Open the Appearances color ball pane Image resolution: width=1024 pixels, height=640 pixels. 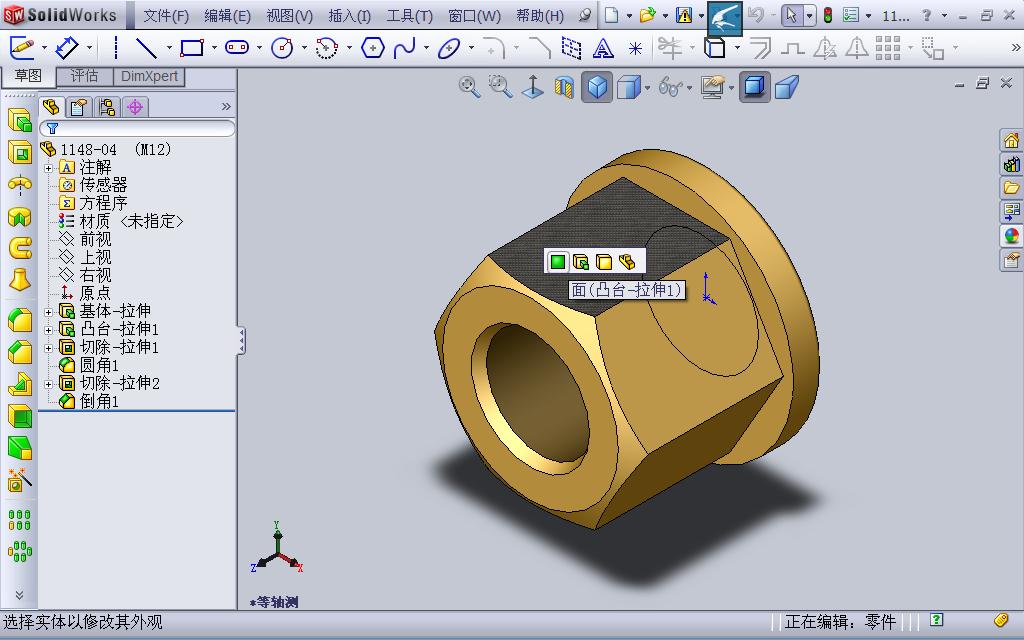(1011, 236)
